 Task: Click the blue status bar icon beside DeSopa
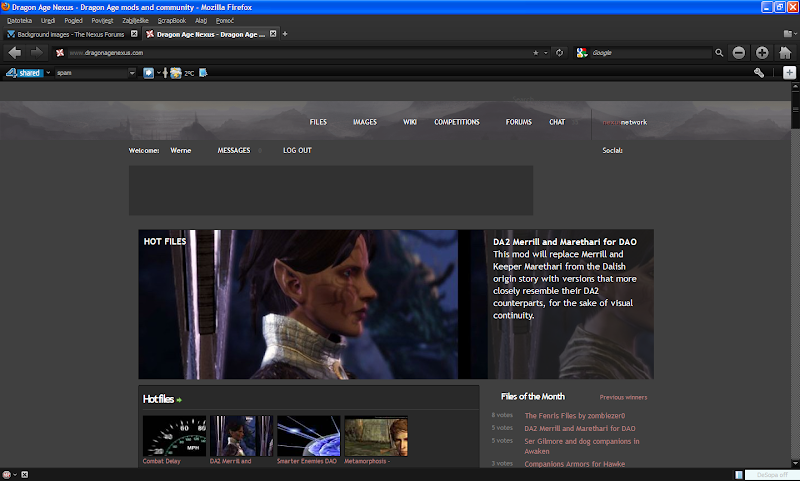pyautogui.click(x=738, y=475)
